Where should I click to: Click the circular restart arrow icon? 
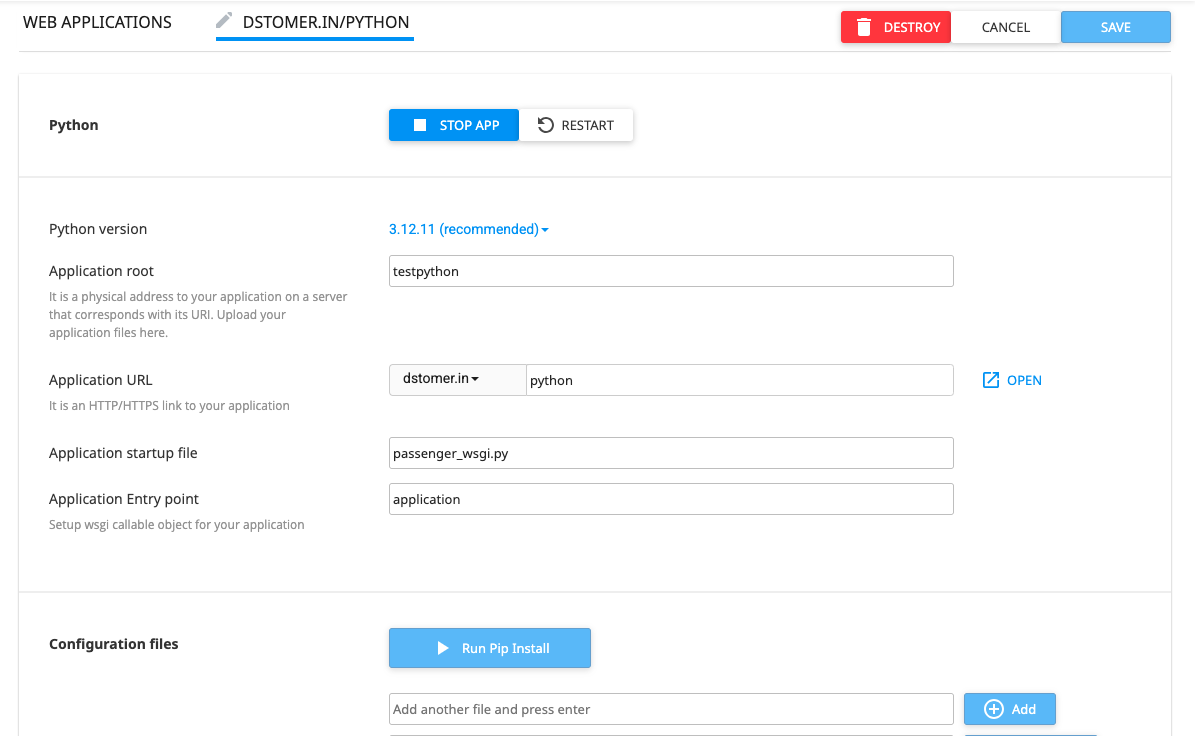545,125
